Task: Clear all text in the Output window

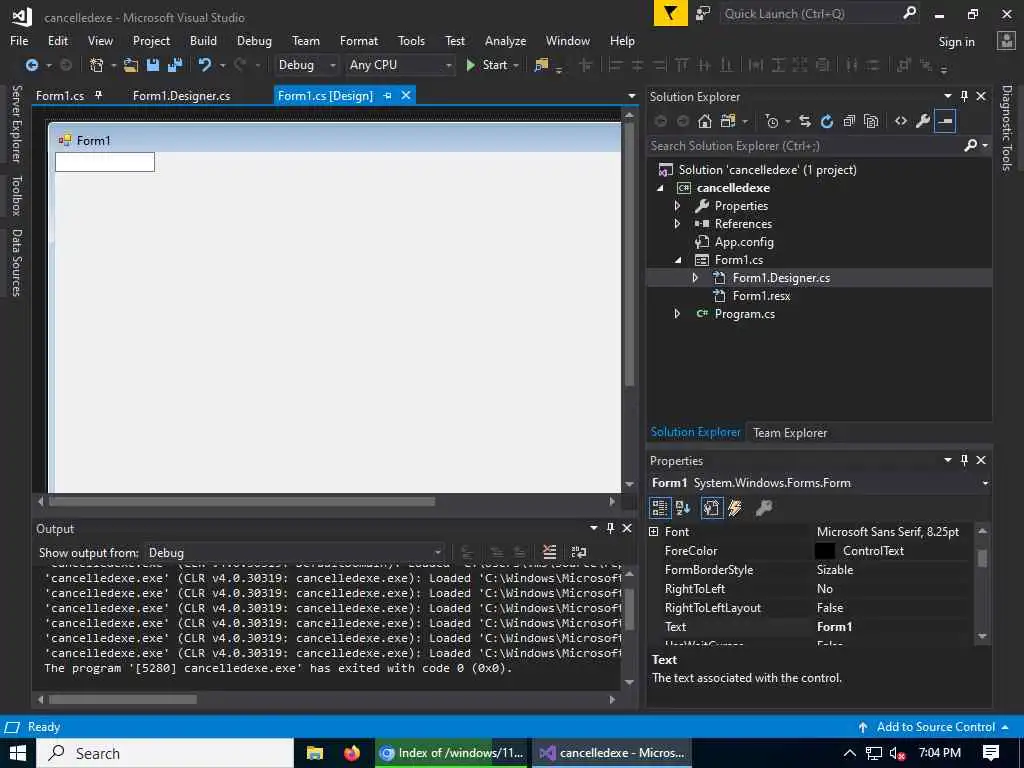Action: point(549,552)
